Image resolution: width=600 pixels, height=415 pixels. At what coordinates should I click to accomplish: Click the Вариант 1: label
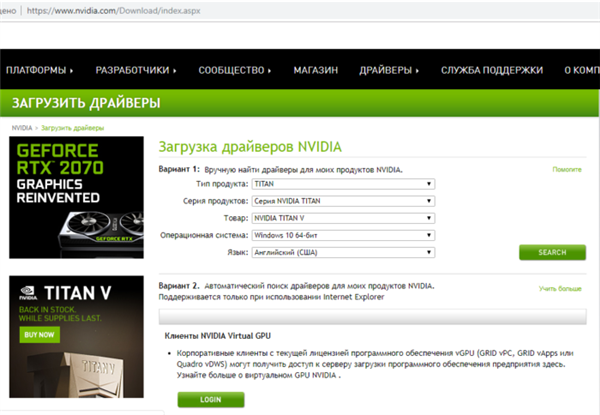(179, 169)
